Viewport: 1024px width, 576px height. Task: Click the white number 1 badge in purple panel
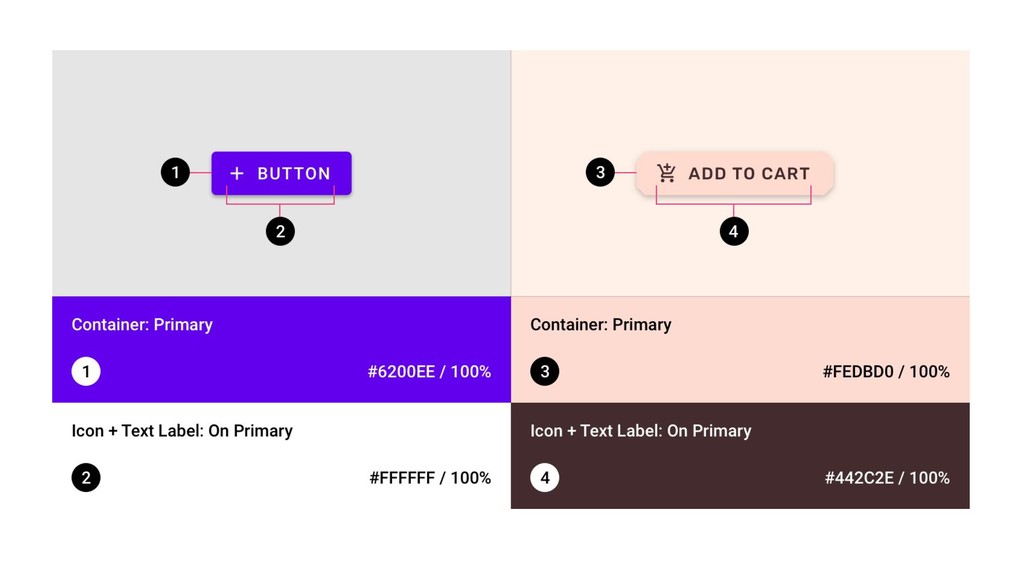click(x=86, y=371)
